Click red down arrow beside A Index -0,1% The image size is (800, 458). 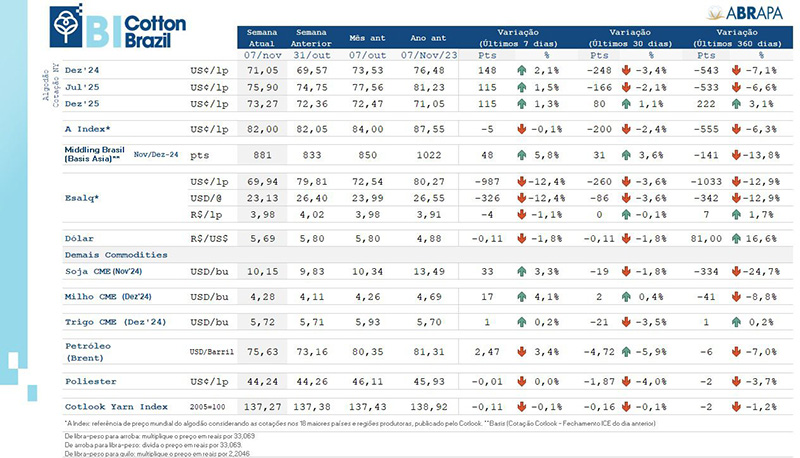[x=521, y=129]
